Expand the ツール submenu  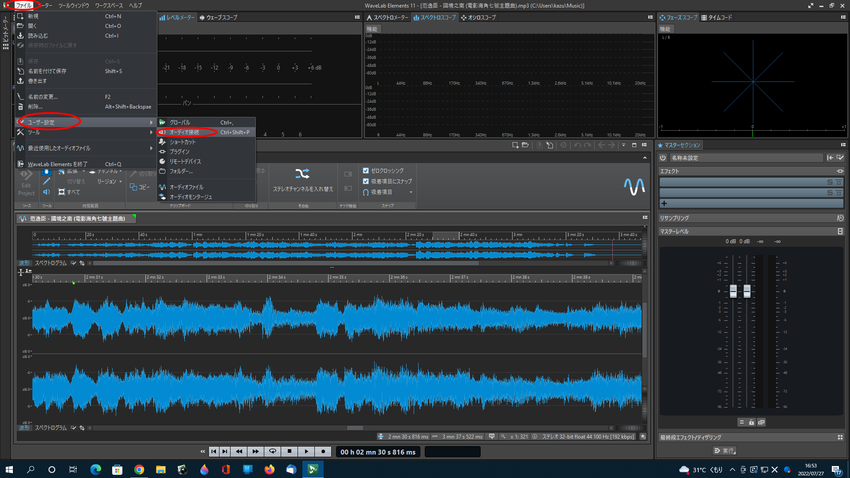pos(86,132)
